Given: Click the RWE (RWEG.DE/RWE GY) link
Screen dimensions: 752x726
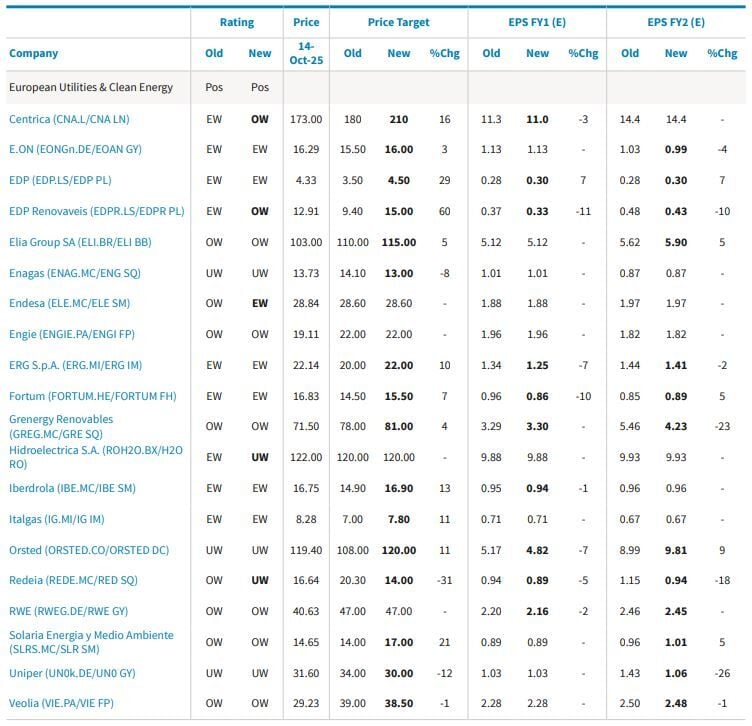Looking at the screenshot, I should (69, 611).
